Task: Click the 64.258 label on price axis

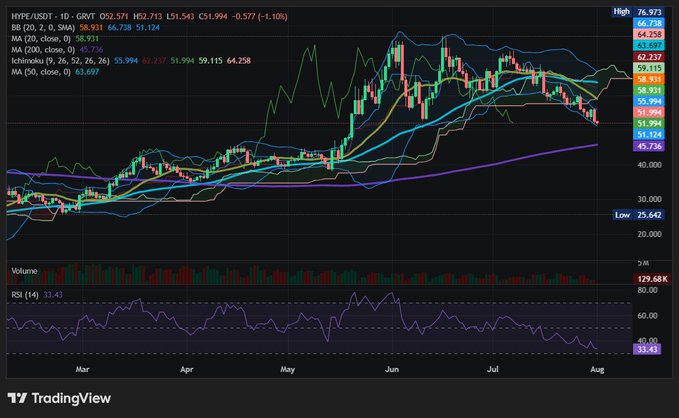Action: (x=649, y=35)
